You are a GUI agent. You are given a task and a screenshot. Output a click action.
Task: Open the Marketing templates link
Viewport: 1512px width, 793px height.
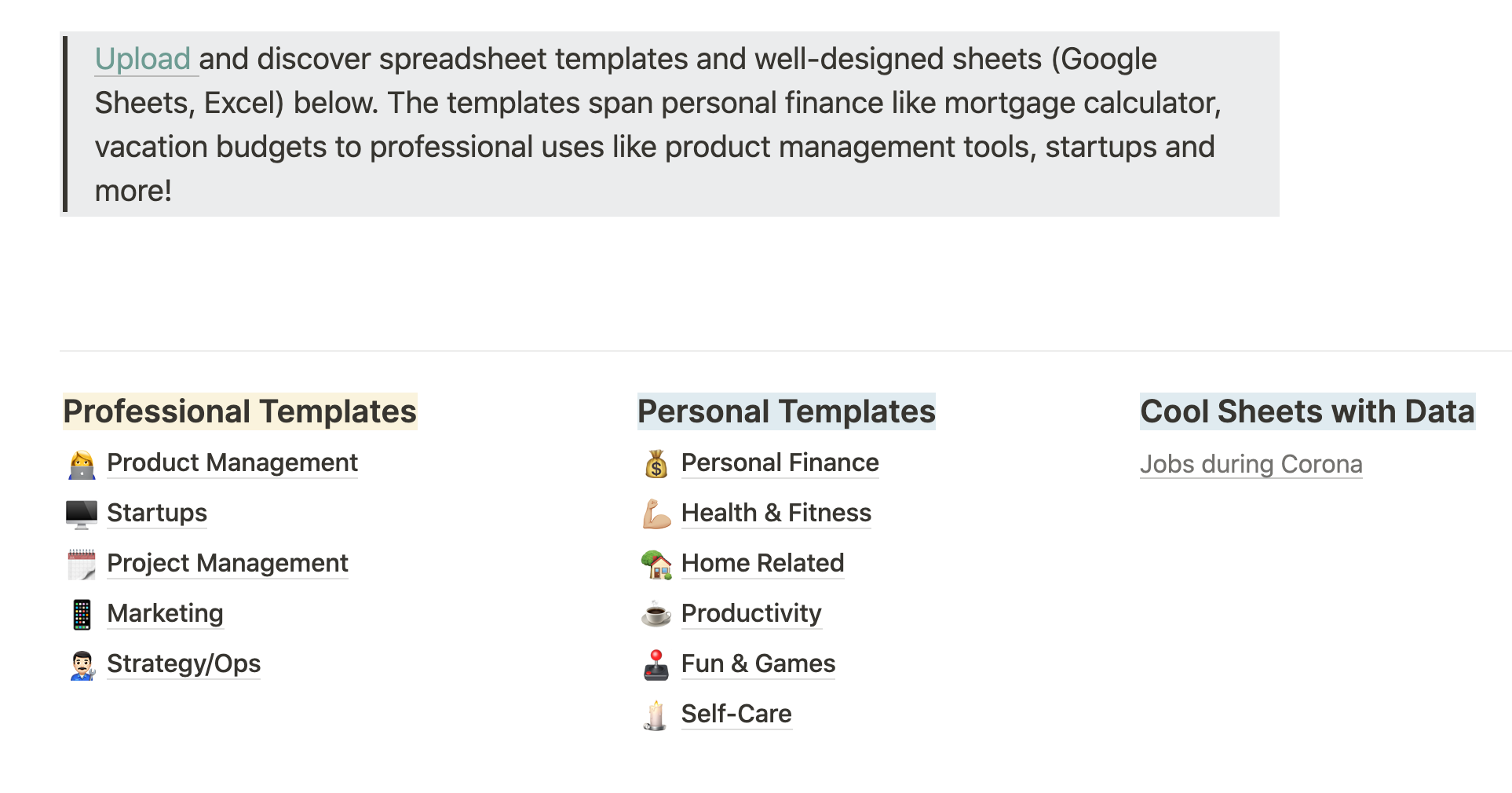(x=165, y=614)
